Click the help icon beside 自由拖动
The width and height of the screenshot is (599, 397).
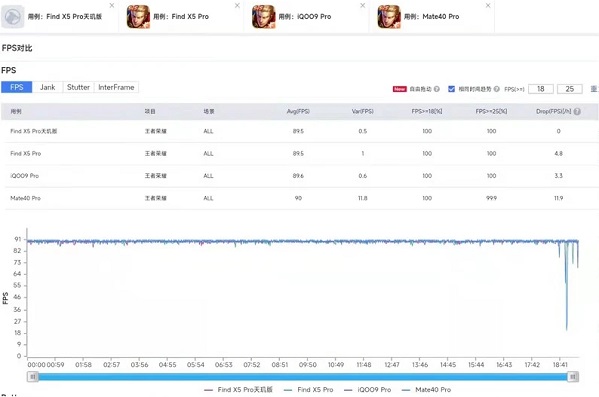[437, 89]
